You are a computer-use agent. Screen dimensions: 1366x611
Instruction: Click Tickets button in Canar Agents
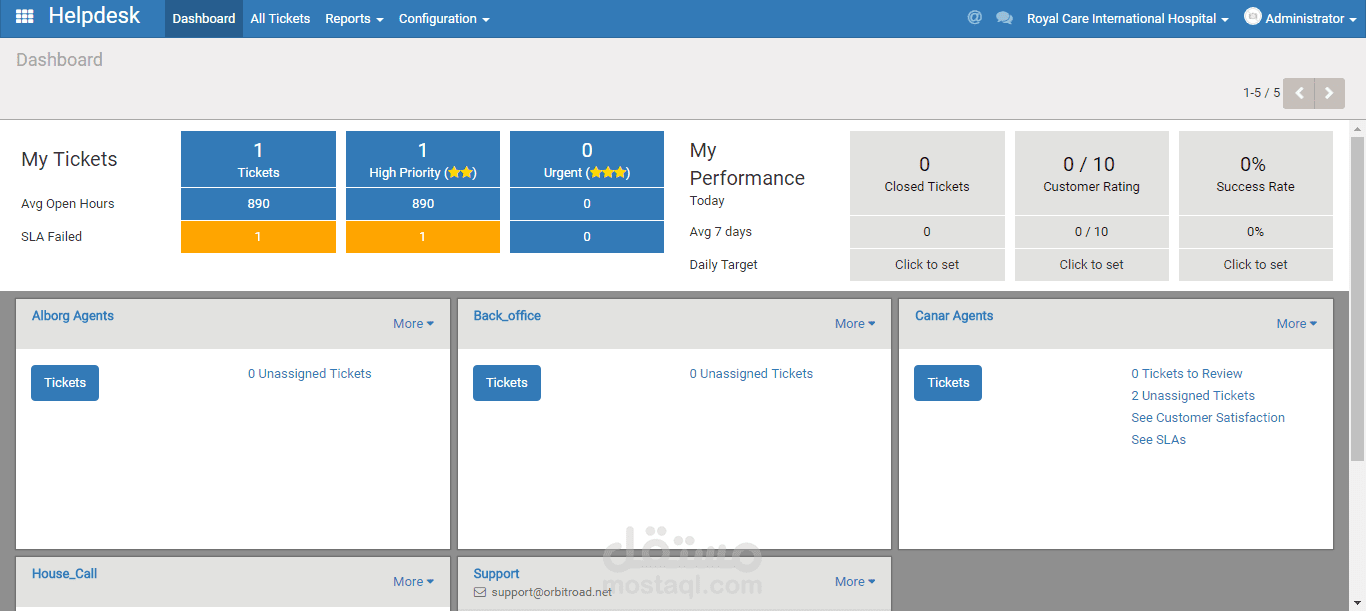(948, 383)
